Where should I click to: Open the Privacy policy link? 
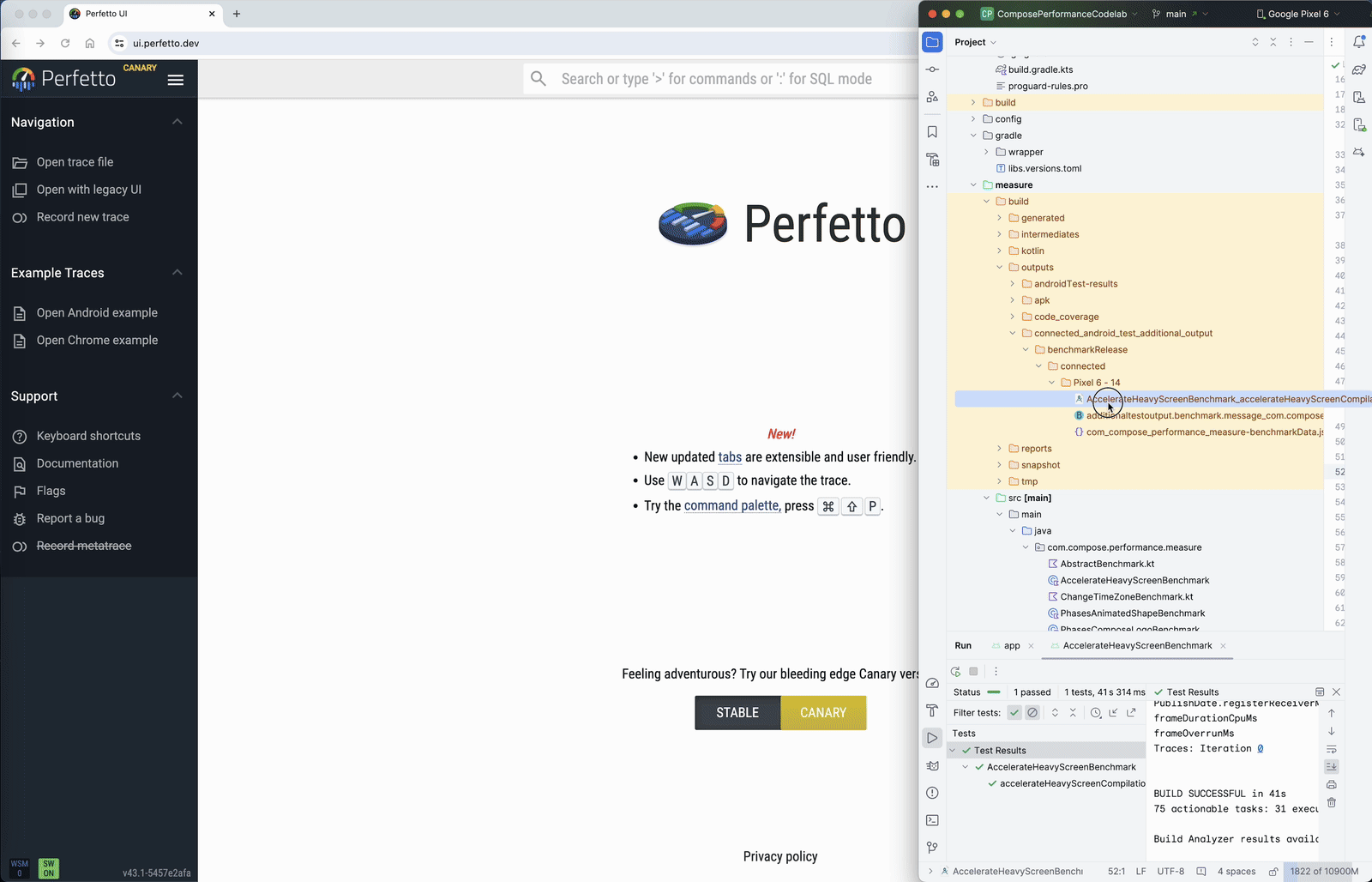pos(780,856)
